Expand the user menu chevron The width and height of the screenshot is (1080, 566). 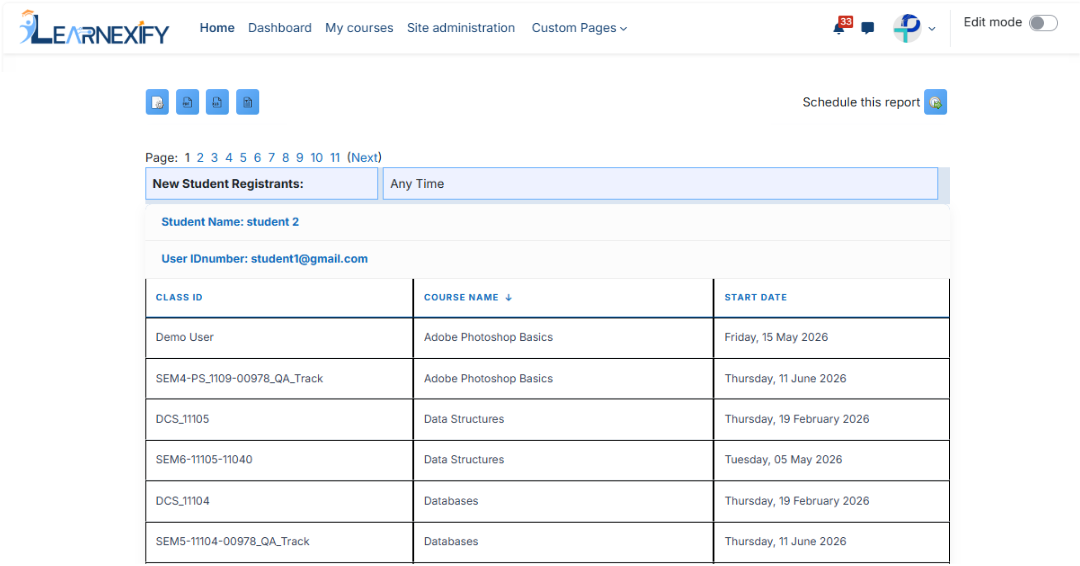932,29
